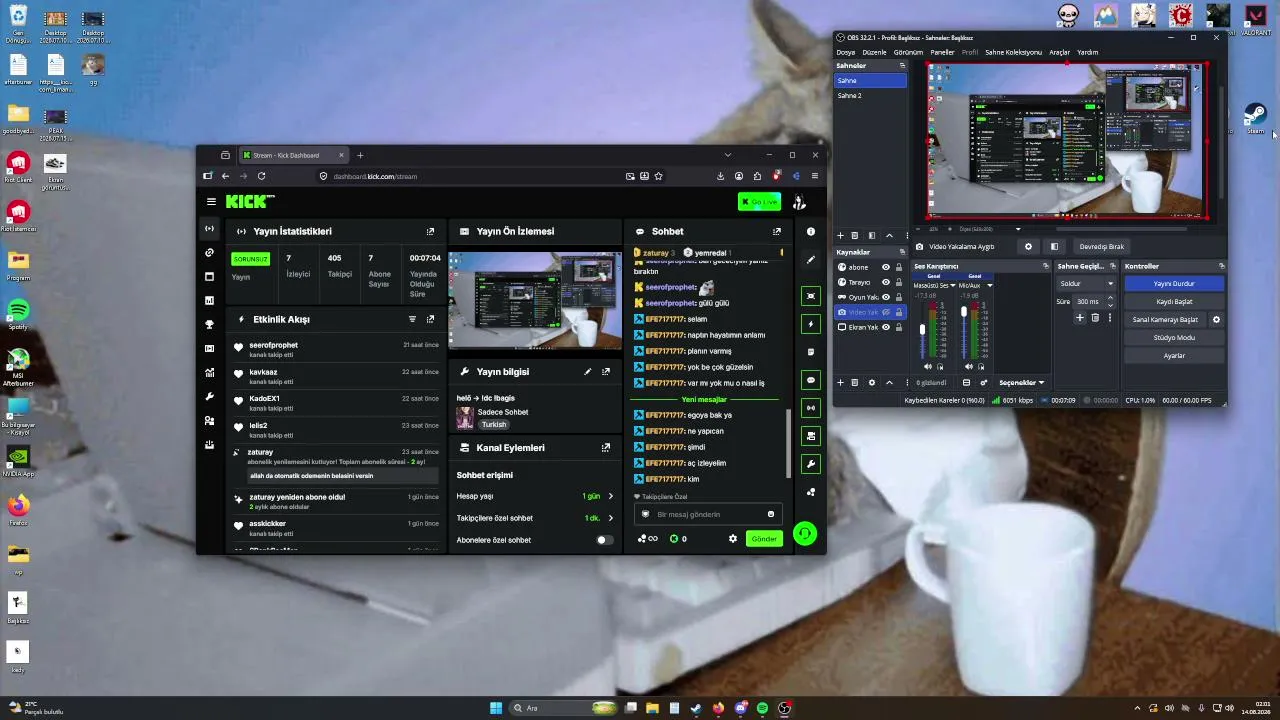1280x720 pixels.
Task: Toggle lock on the Tarayıcı source
Action: [x=898, y=282]
